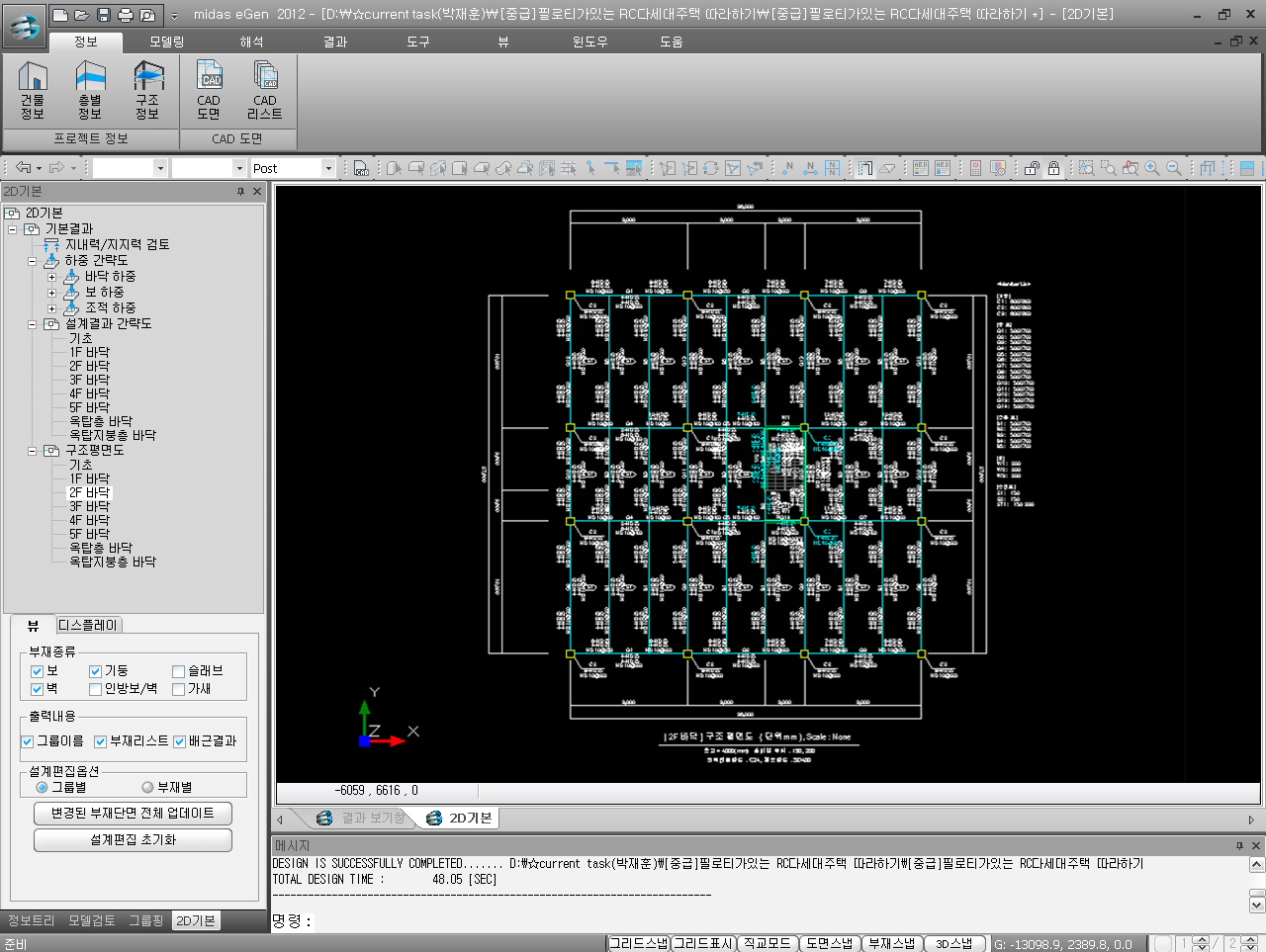Open the 층별 정보 story info tool
Image resolution: width=1266 pixels, height=952 pixels.
coord(90,91)
